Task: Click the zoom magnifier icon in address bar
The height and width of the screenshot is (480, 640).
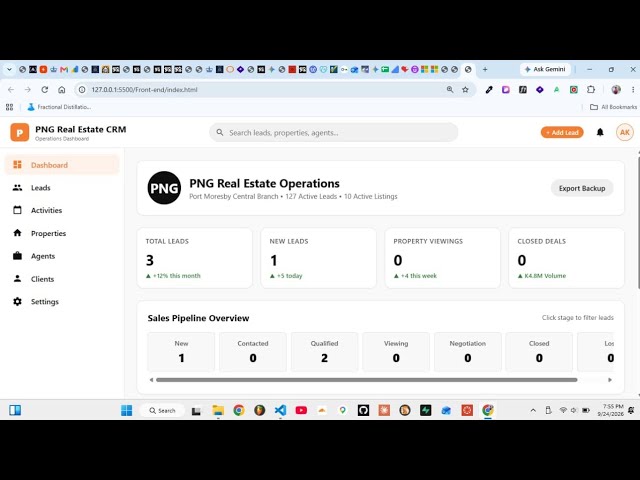Action: pyautogui.click(x=450, y=89)
